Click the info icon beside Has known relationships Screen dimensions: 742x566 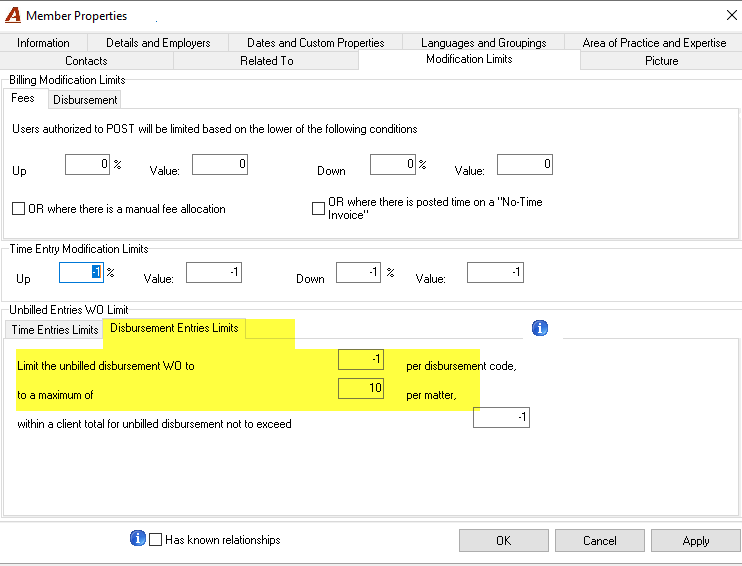[138, 538]
